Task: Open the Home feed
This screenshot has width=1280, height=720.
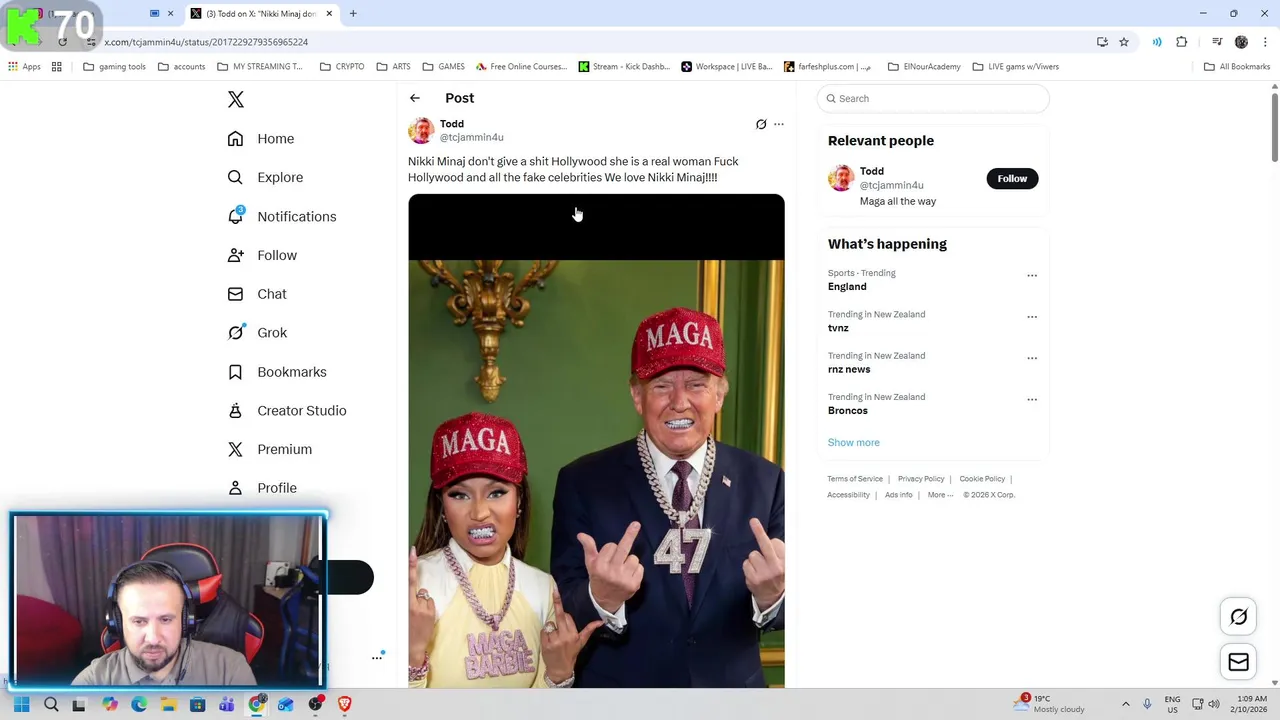Action: click(261, 139)
